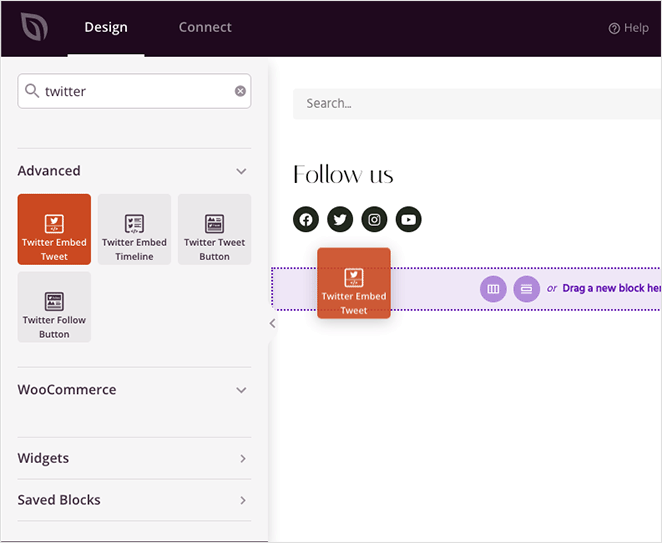Expand the Saved Blocks section
The image size is (662, 543).
click(241, 500)
